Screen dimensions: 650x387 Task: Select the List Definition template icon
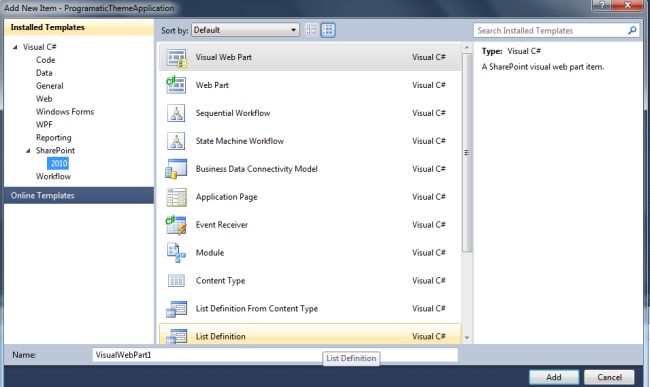click(x=176, y=336)
